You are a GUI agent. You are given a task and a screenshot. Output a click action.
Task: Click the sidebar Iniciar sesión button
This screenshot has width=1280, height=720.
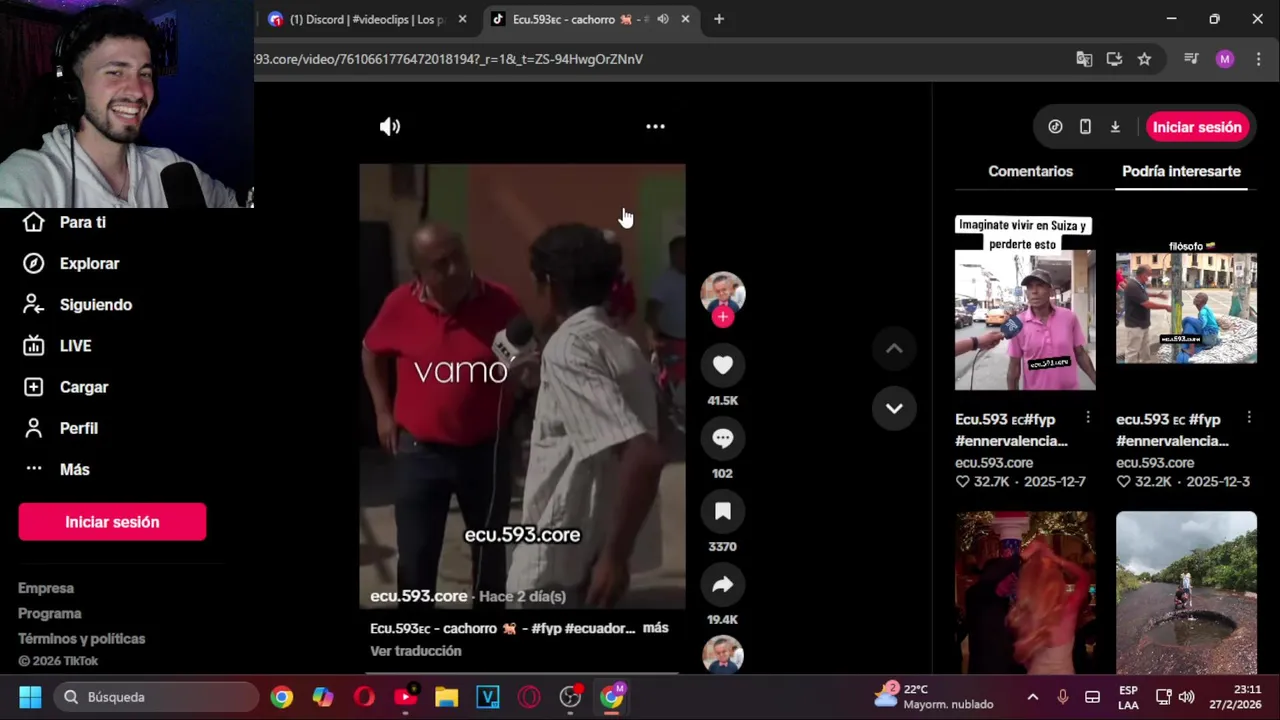(112, 522)
